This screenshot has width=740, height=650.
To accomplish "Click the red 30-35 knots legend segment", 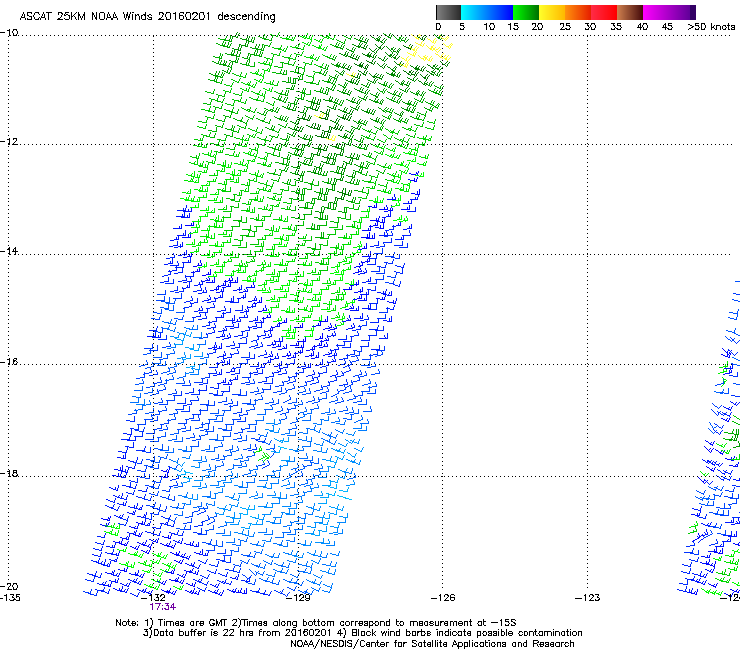I will tap(604, 12).
